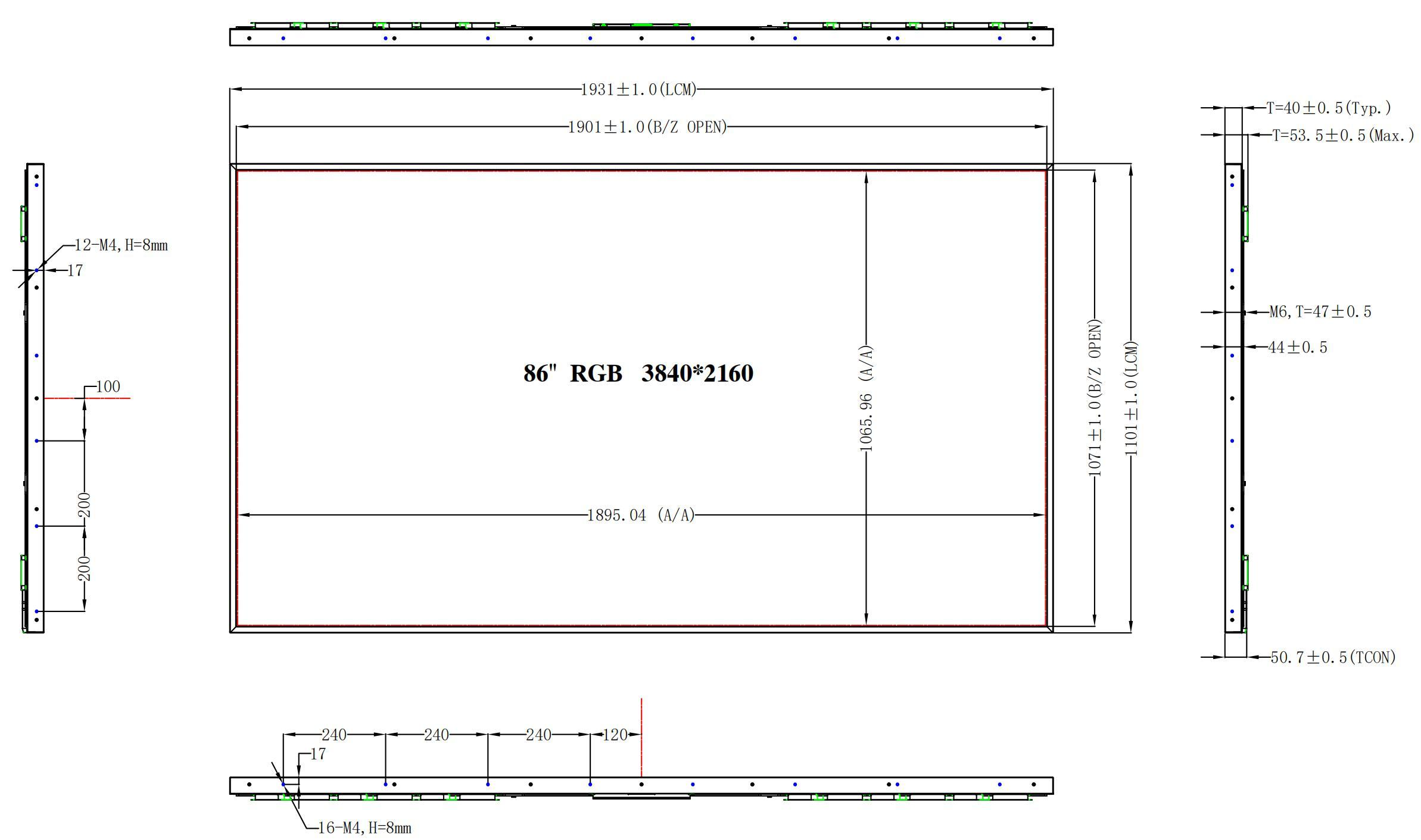The height and width of the screenshot is (840, 1421).
Task: Select the 100 dimension on left view
Action: (x=108, y=386)
